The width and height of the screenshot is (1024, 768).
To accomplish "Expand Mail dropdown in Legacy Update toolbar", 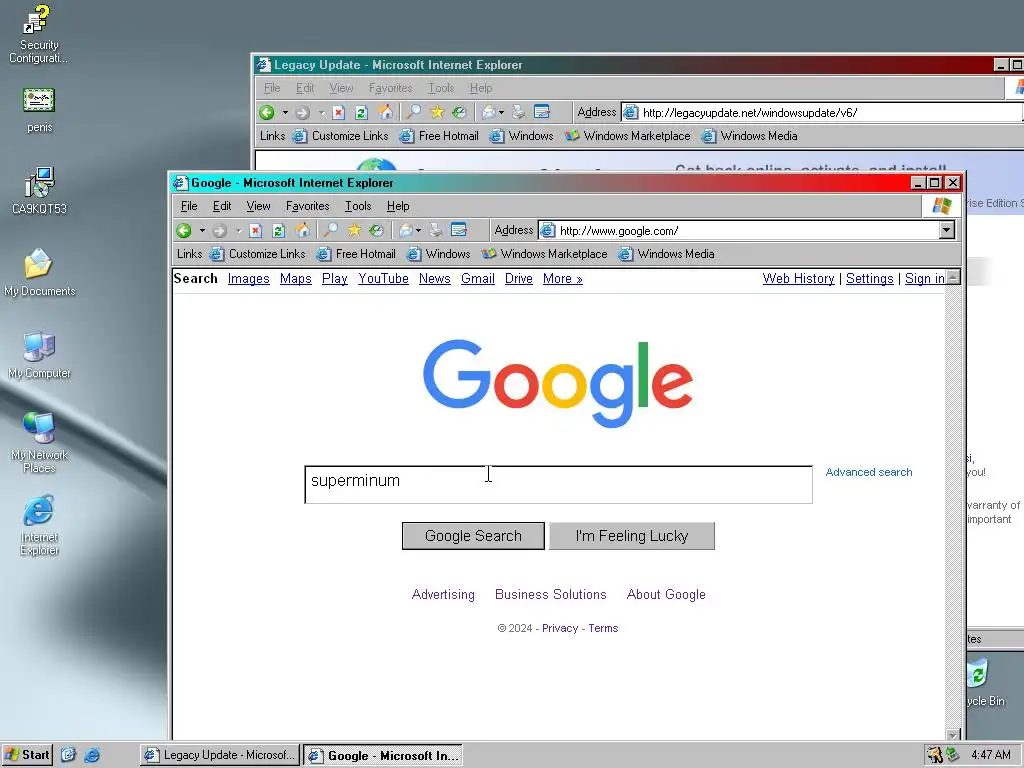I will 502,112.
